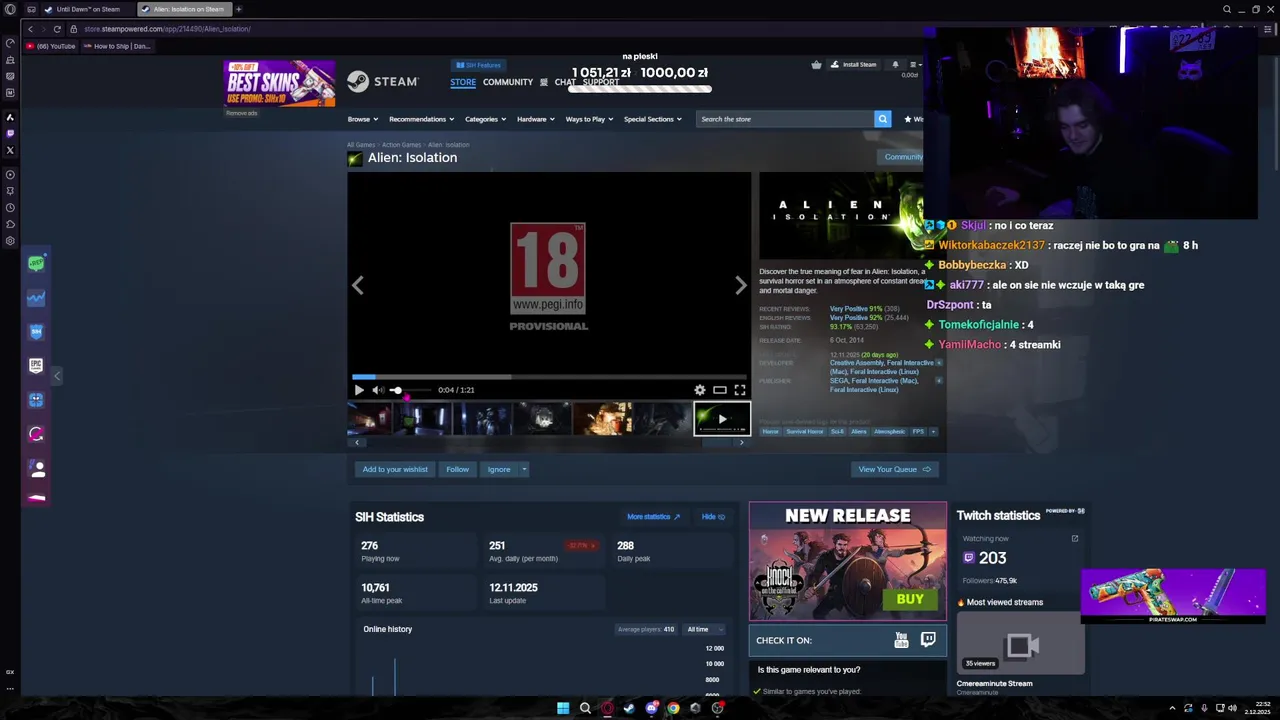Expand the Ways to Play dropdown
This screenshot has width=1280, height=720.
589,119
